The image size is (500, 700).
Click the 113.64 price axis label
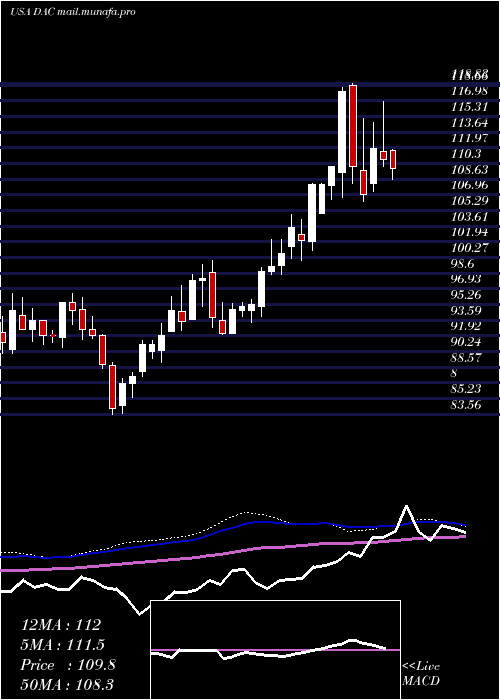470,122
